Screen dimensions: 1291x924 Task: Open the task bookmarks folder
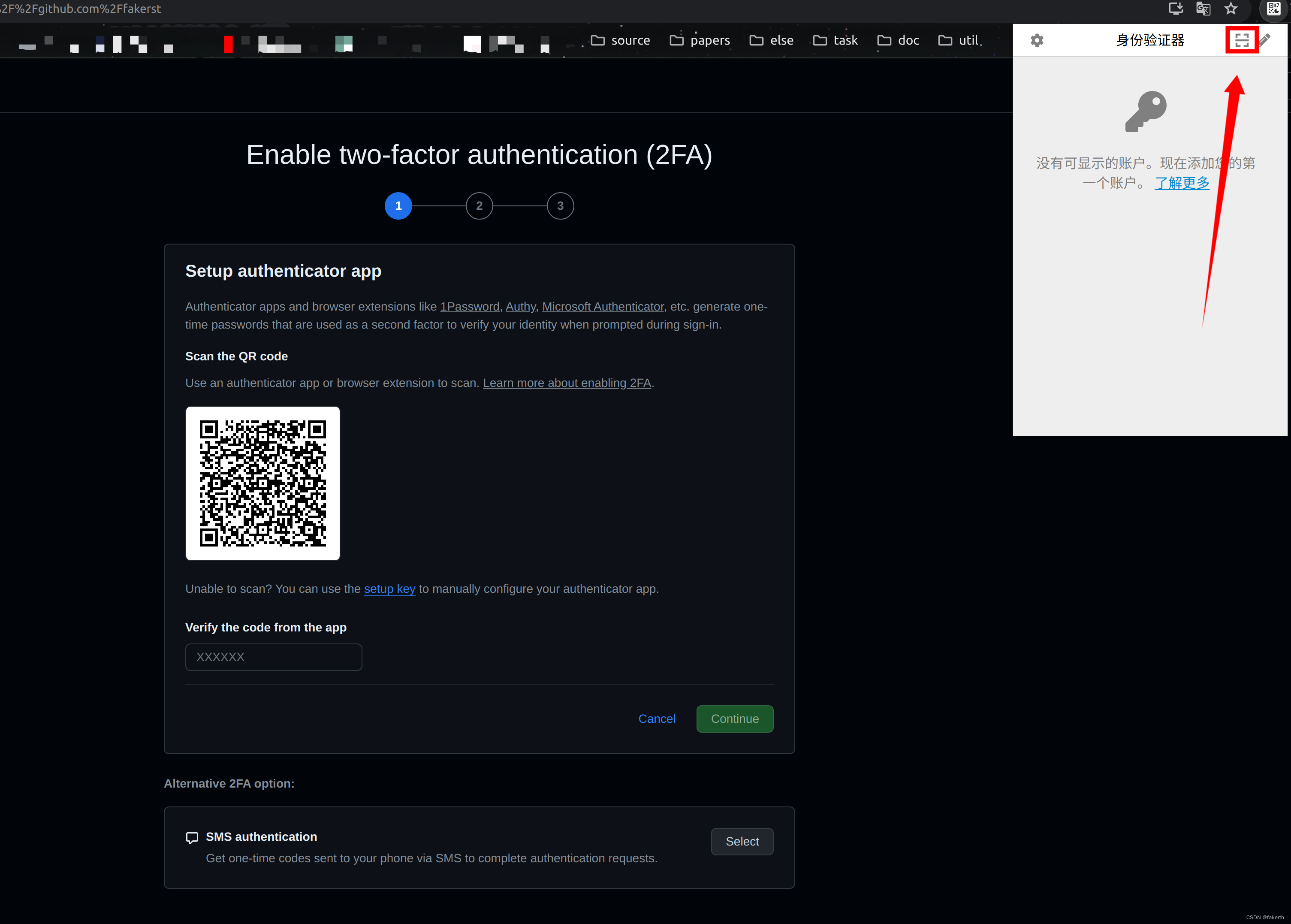[836, 40]
